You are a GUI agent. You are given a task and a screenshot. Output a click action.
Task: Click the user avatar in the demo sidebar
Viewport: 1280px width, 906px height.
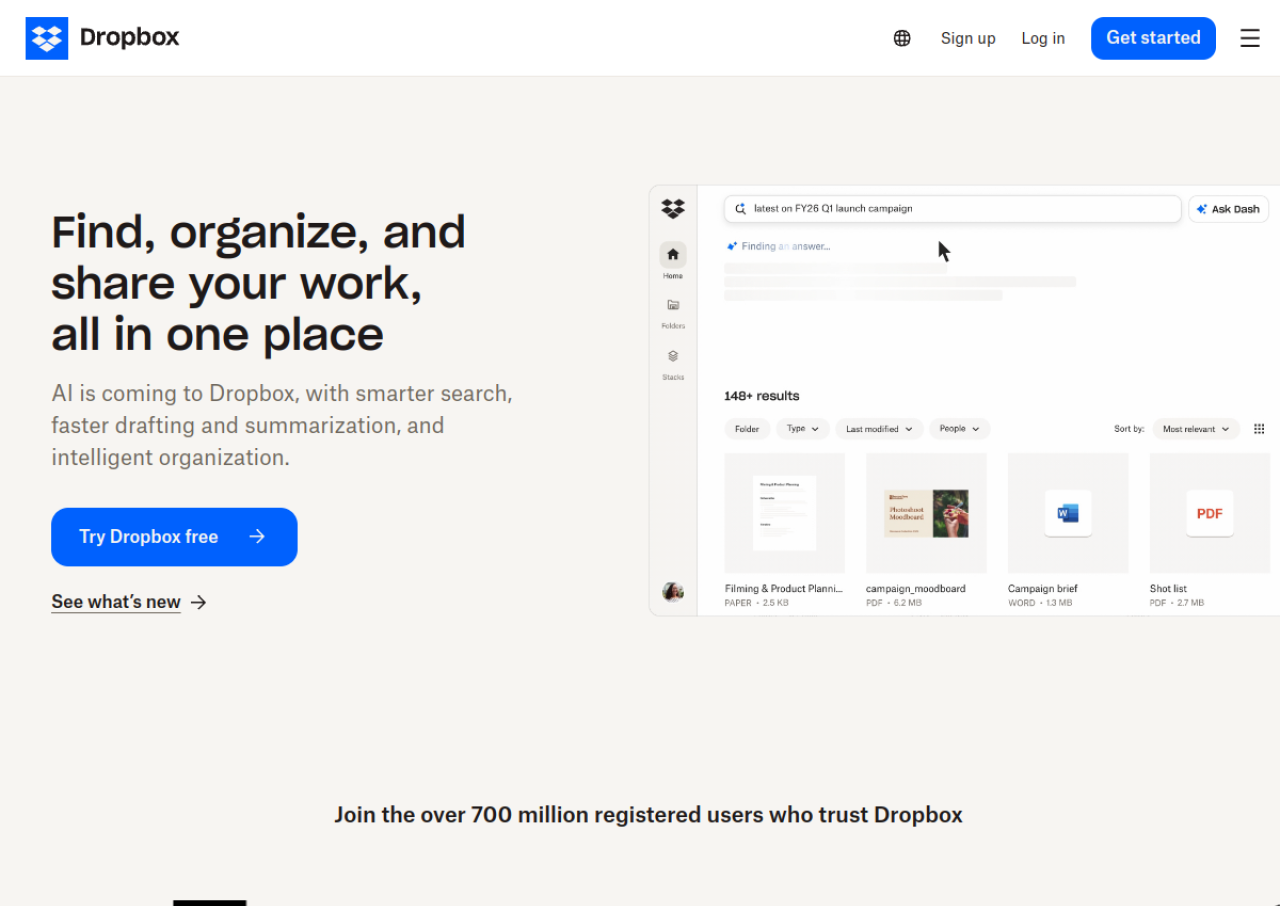(x=673, y=592)
